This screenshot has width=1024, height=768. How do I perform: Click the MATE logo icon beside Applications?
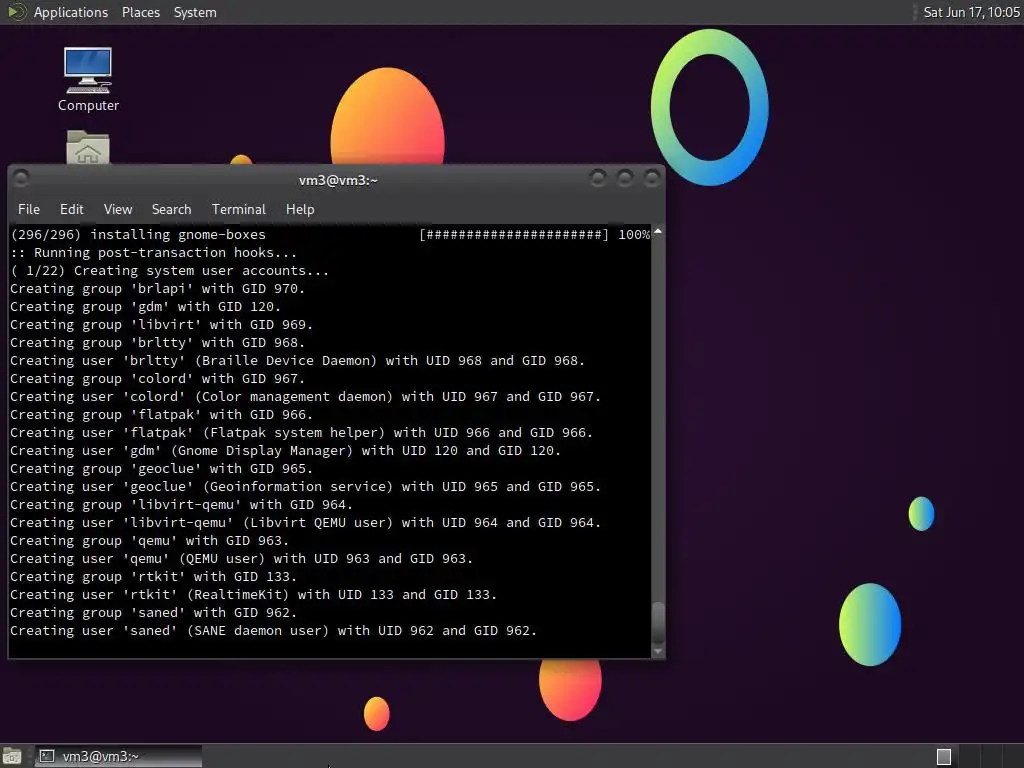click(x=17, y=12)
